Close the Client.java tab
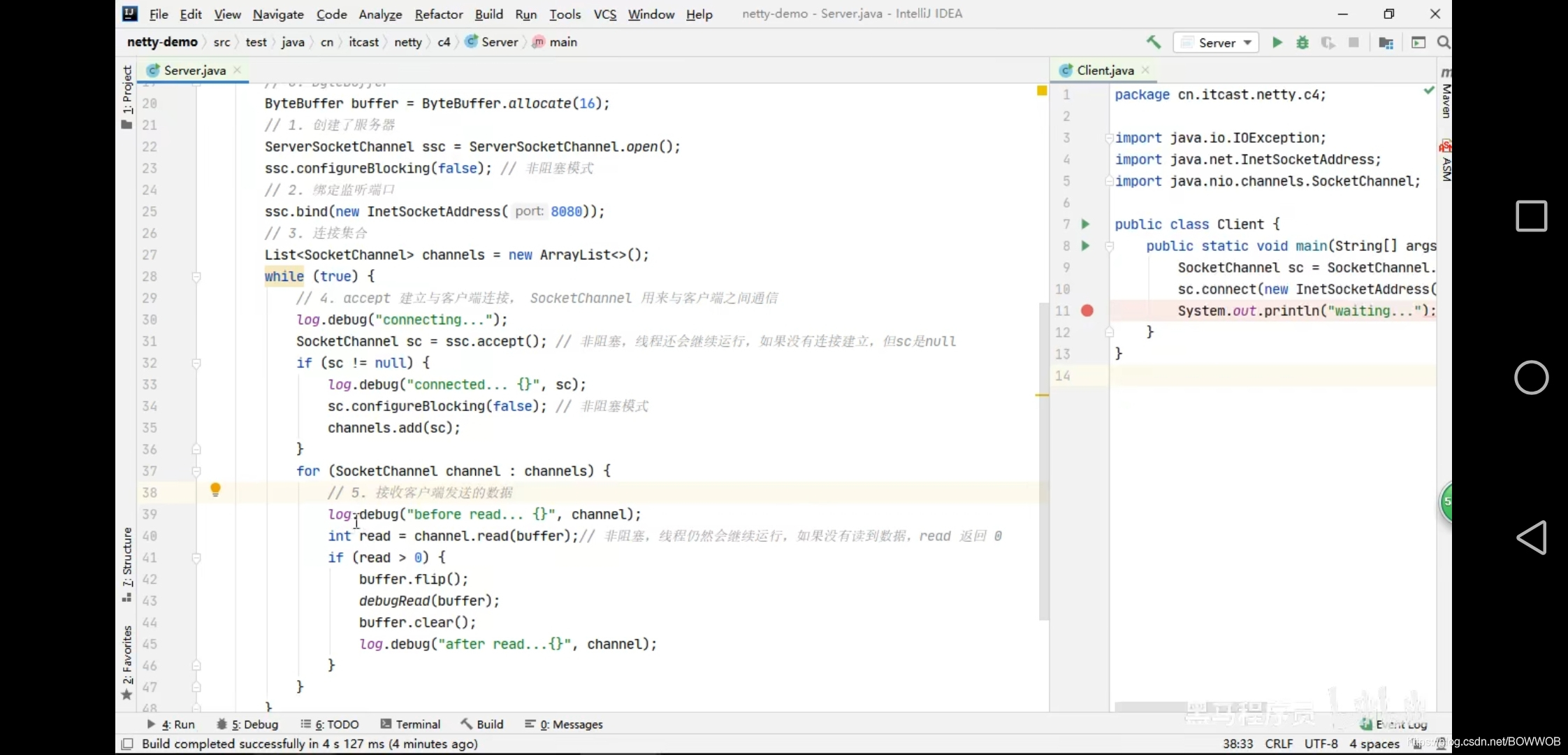The width and height of the screenshot is (1568, 755). (1145, 70)
